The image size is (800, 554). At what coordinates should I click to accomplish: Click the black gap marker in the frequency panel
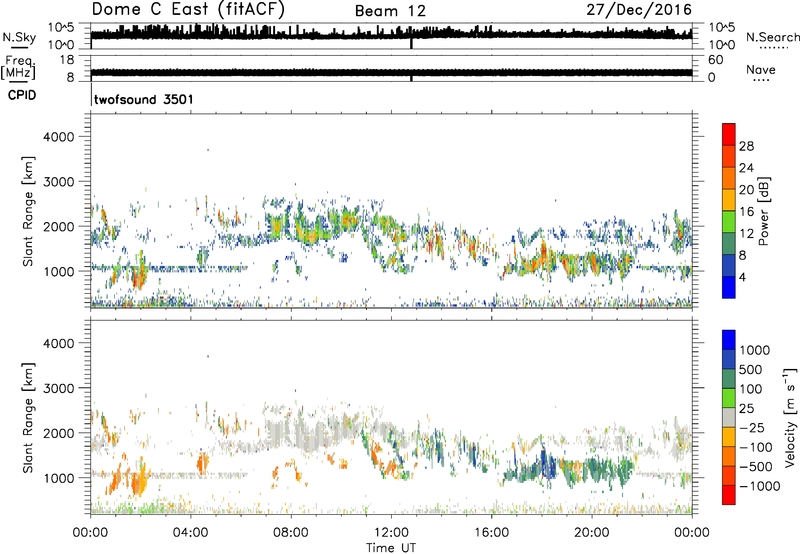(x=411, y=78)
